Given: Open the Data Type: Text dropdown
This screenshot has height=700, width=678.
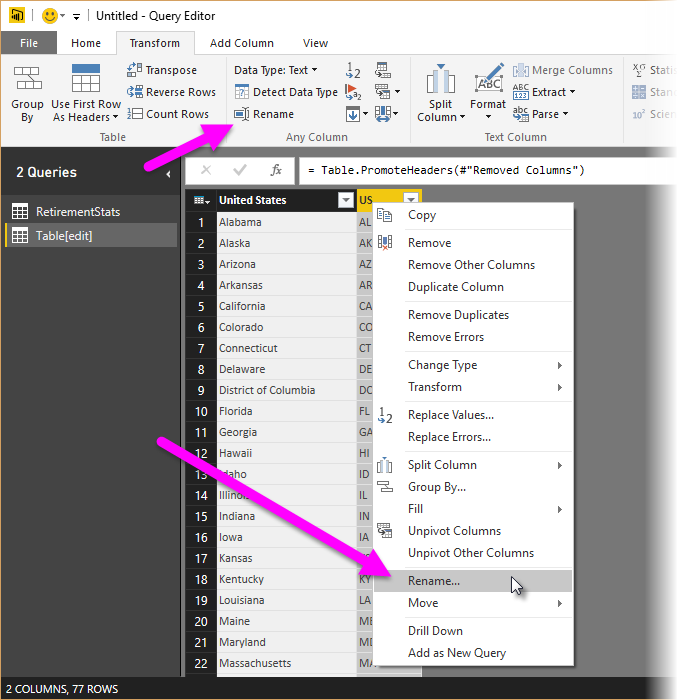Looking at the screenshot, I should click(275, 70).
